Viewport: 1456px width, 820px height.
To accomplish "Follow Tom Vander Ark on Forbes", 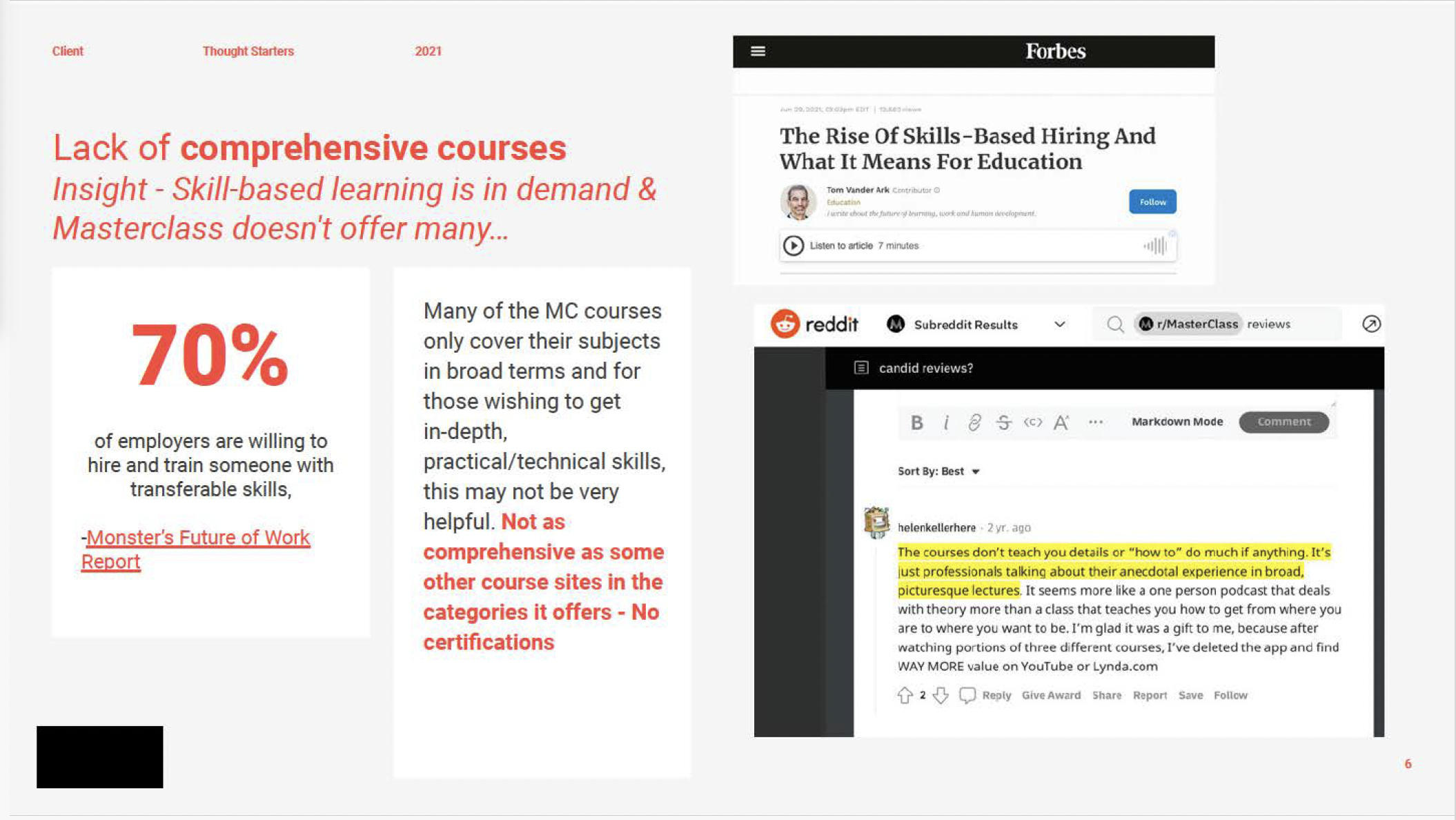I will tap(1152, 202).
